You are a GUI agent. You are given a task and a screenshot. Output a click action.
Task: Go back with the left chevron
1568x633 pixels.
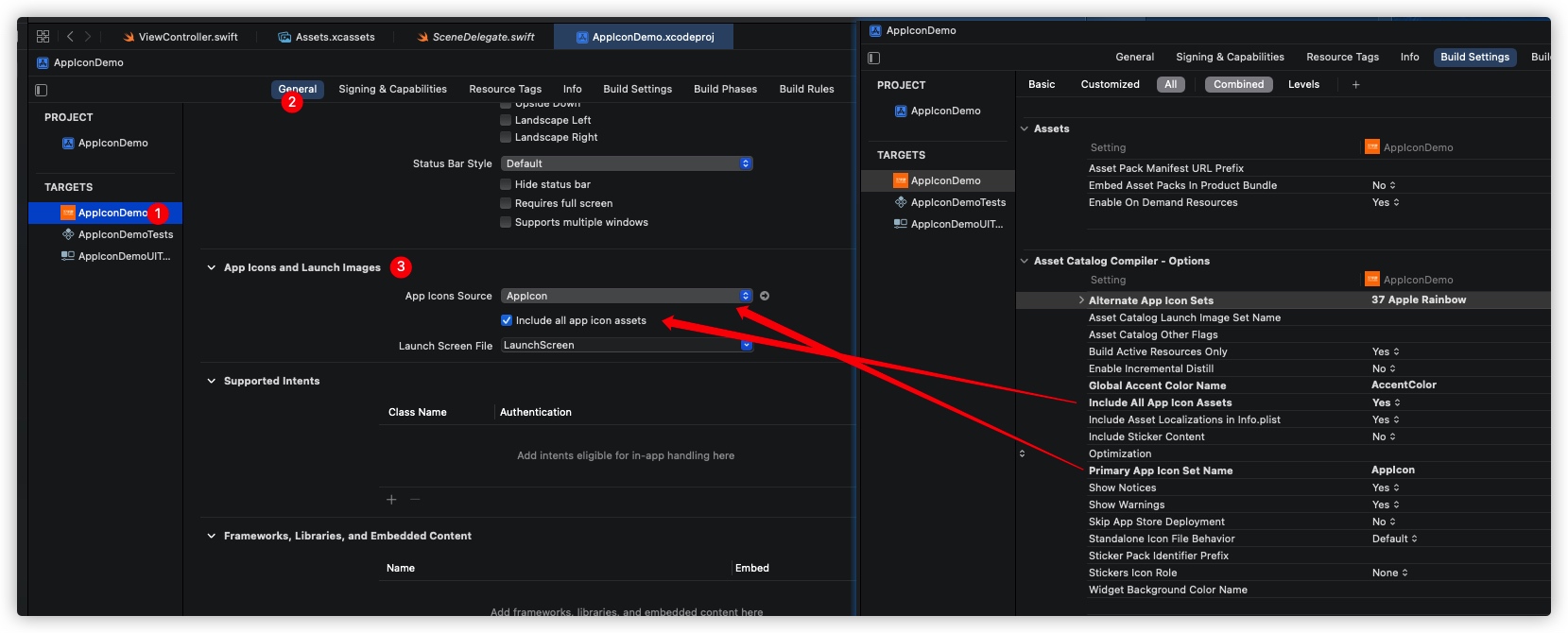(70, 37)
